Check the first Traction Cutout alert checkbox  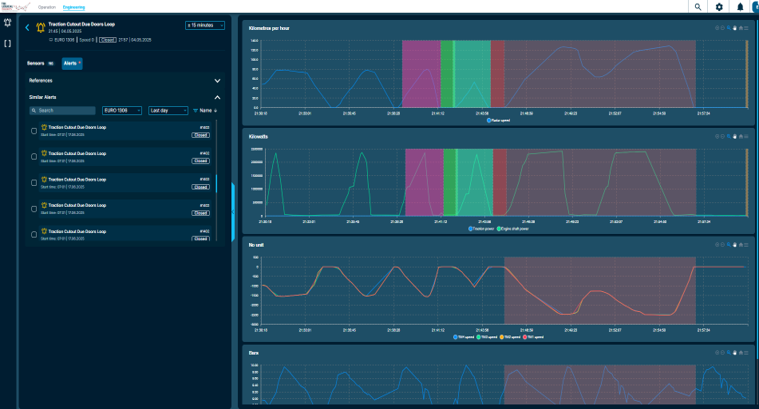(x=34, y=131)
